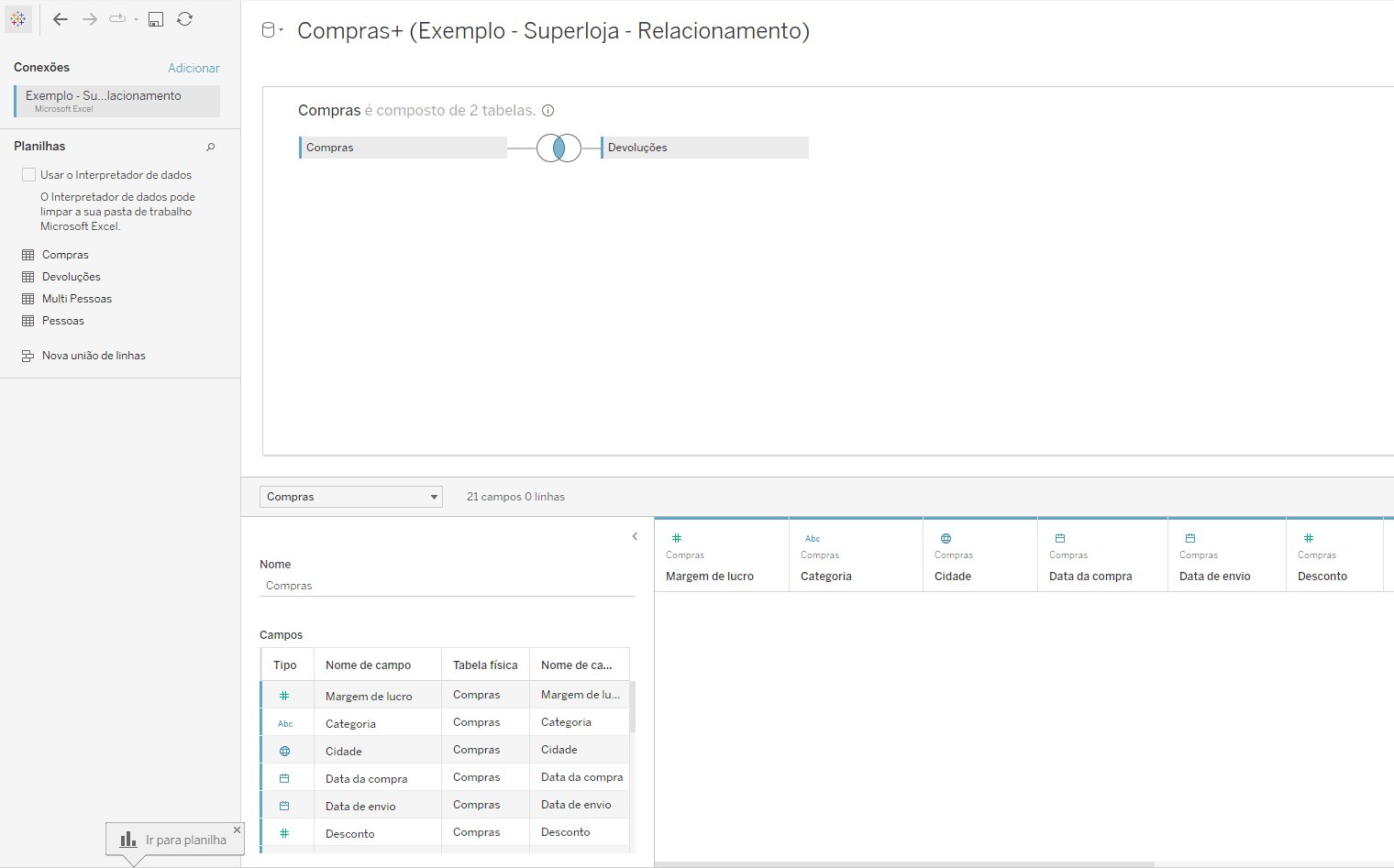Click the data grid horizontal scrollbar
The width and height of the screenshot is (1394, 868).
(x=904, y=864)
